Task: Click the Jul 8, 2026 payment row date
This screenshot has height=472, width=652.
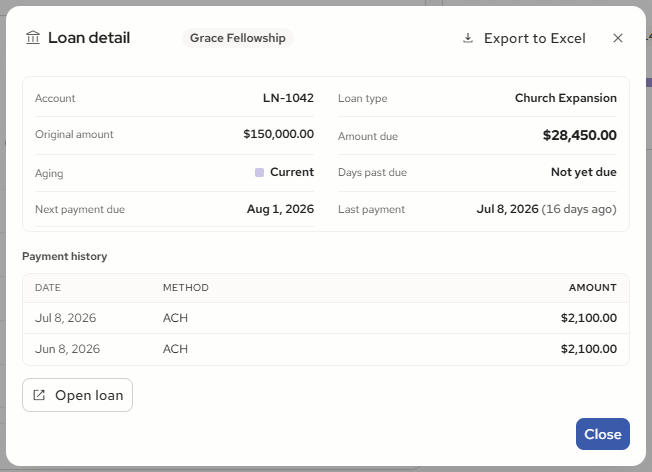Action: click(x=66, y=318)
